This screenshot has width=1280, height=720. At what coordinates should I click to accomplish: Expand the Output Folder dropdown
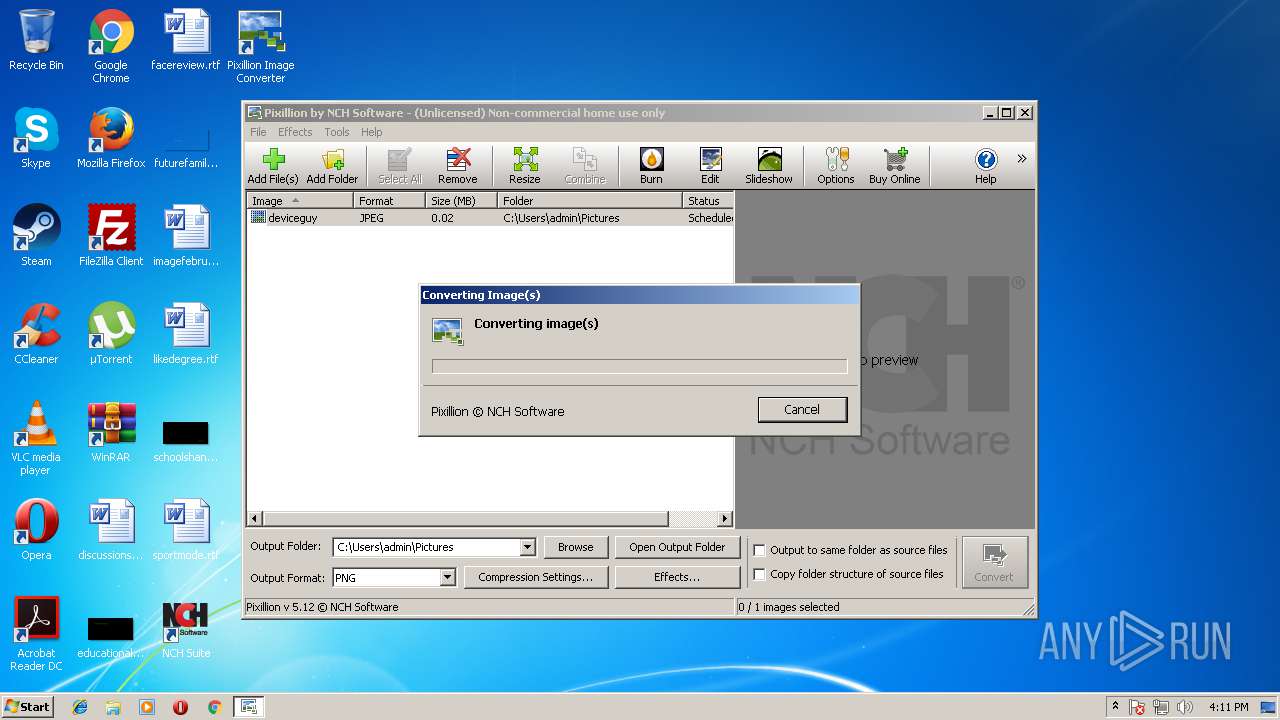point(527,547)
